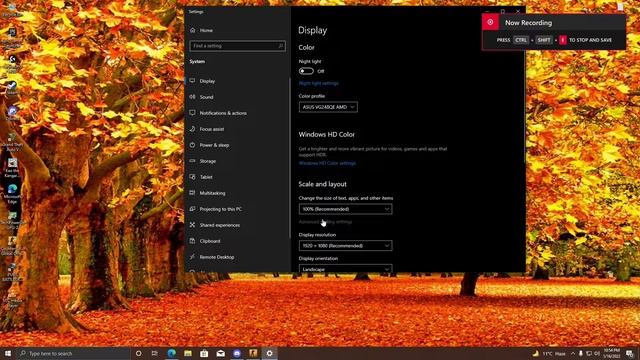Open File Explorer from taskbar
Viewport: 640px width, 360px height.
[188, 353]
